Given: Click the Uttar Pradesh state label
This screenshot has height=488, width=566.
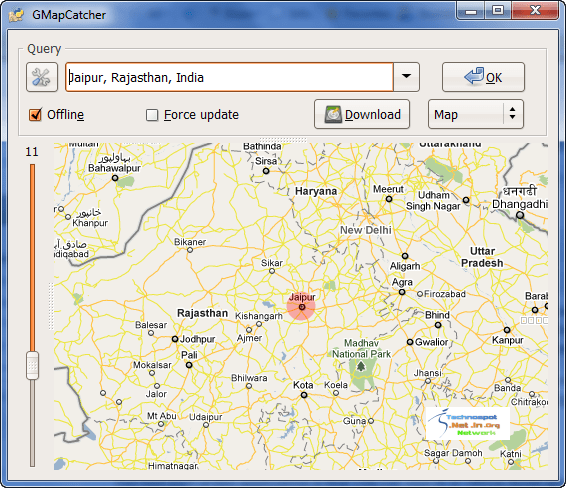Looking at the screenshot, I should click(482, 257).
